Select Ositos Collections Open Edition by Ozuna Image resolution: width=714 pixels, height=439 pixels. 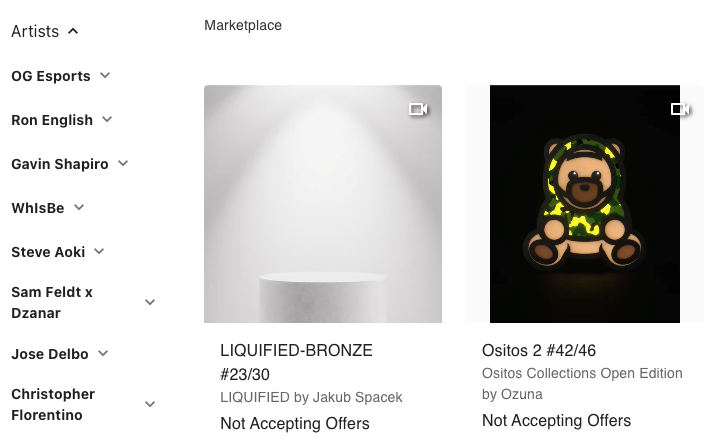pyautogui.click(x=582, y=383)
